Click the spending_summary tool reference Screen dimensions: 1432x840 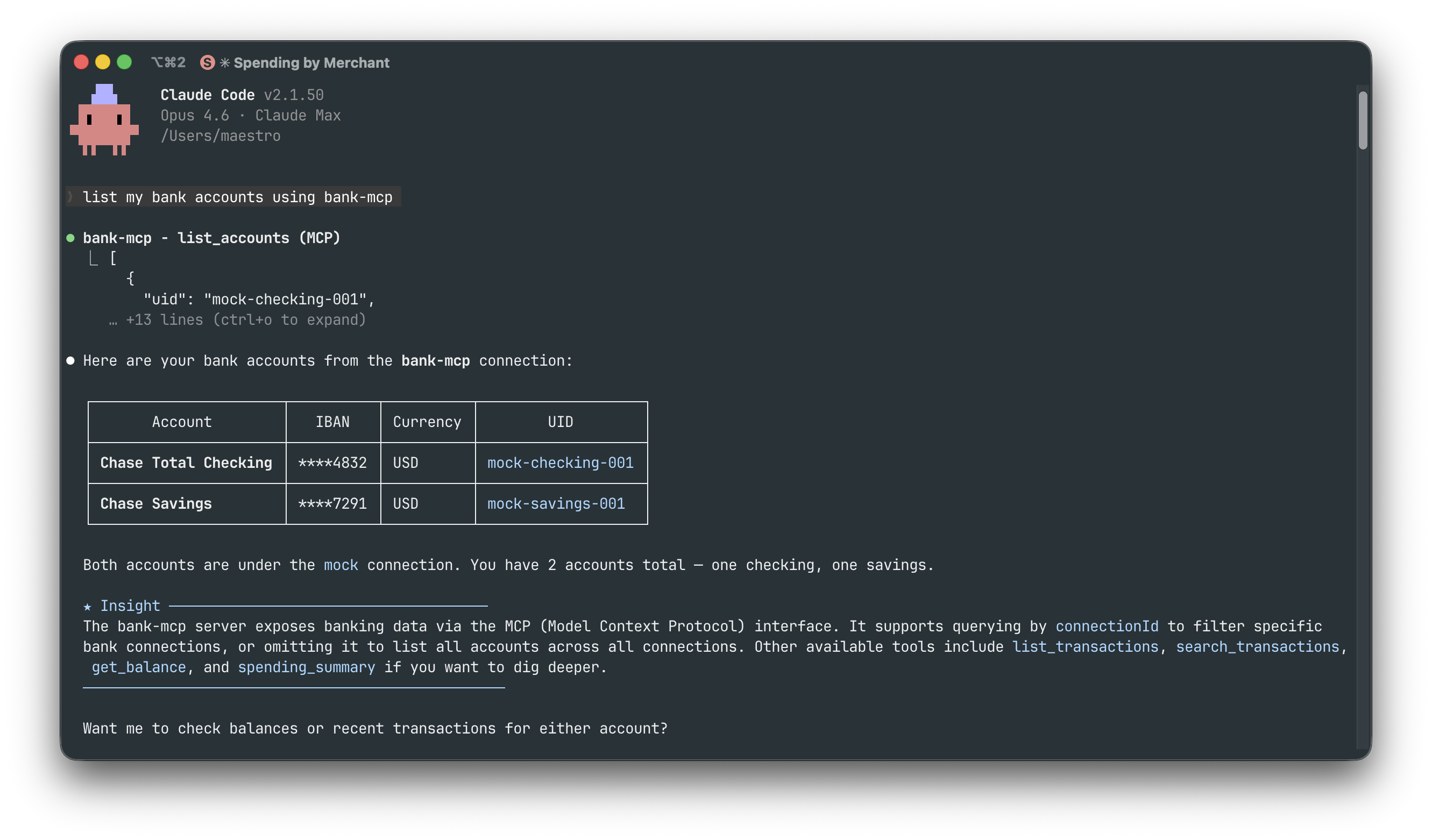(306, 667)
